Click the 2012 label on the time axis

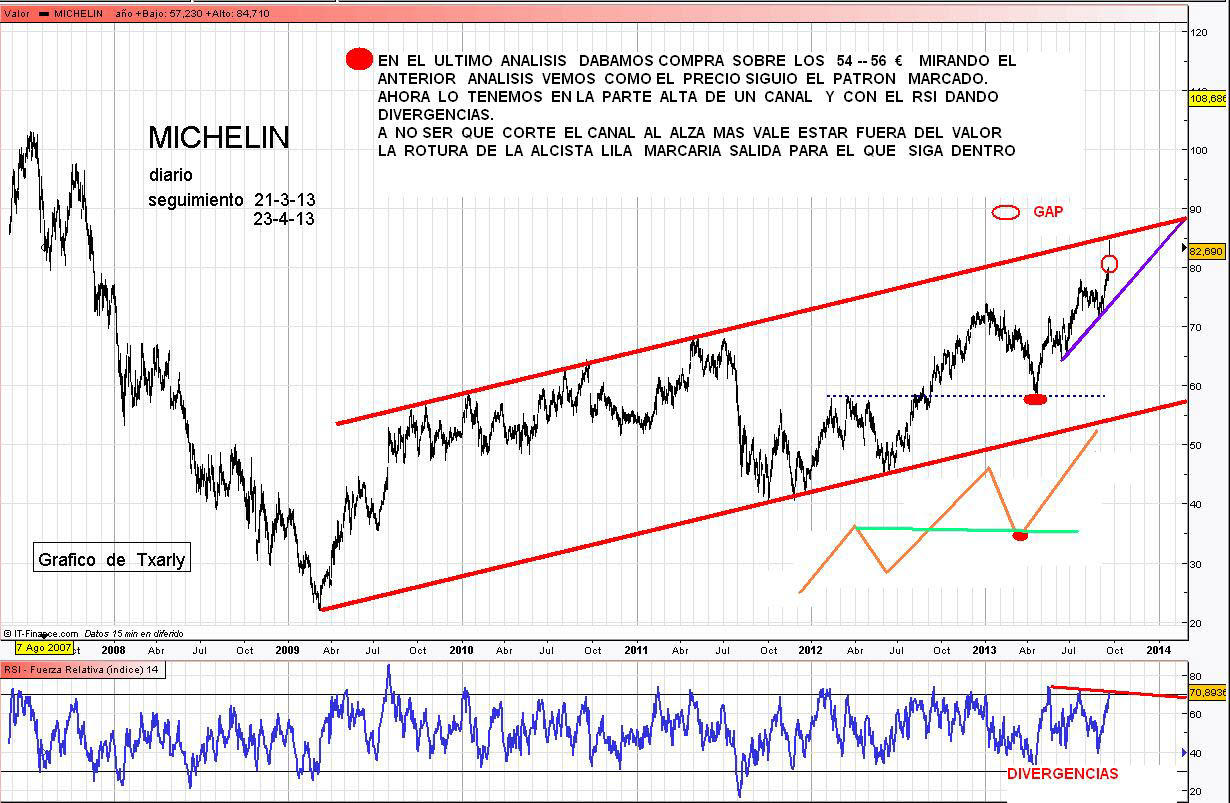(811, 650)
